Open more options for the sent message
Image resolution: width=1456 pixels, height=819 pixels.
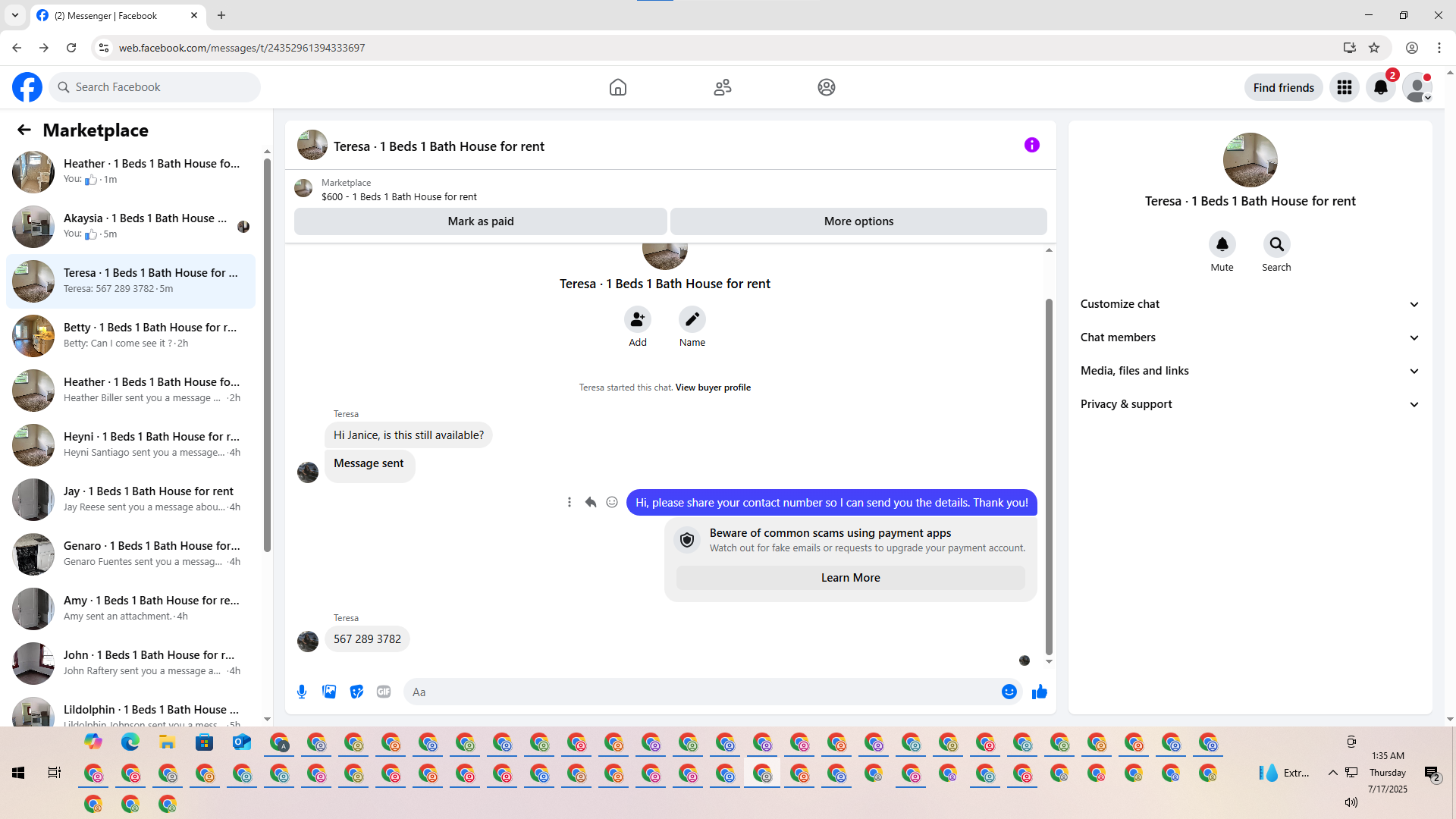pyautogui.click(x=570, y=502)
